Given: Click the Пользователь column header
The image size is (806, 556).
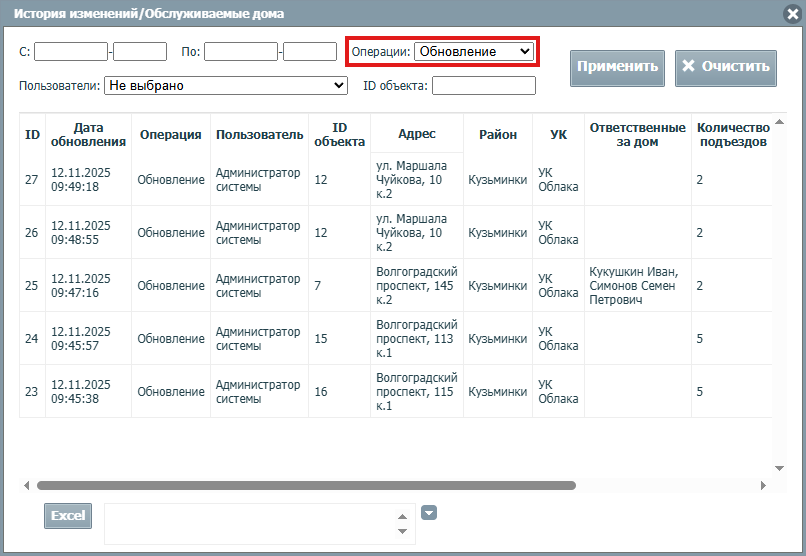Looking at the screenshot, I should point(259,135).
